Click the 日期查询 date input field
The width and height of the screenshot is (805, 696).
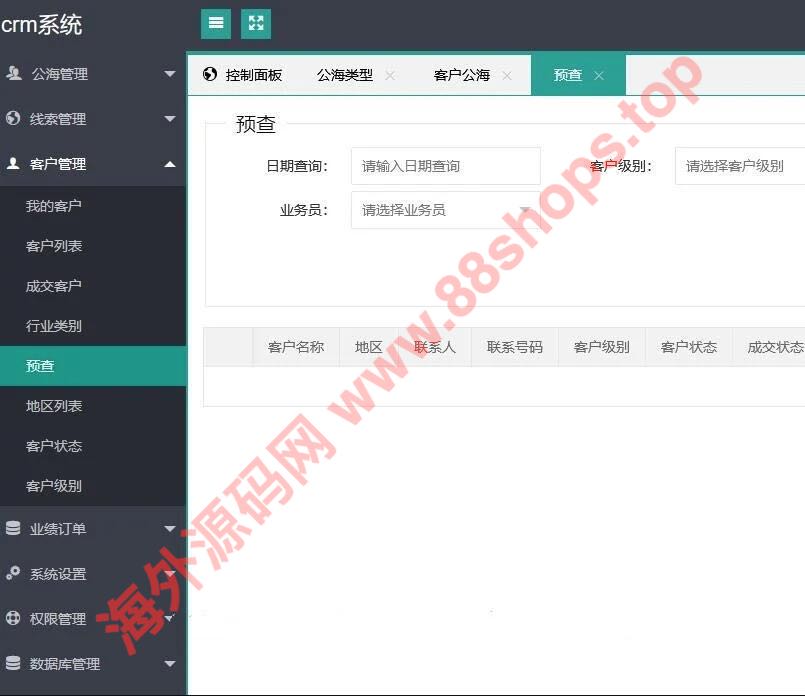[445, 166]
